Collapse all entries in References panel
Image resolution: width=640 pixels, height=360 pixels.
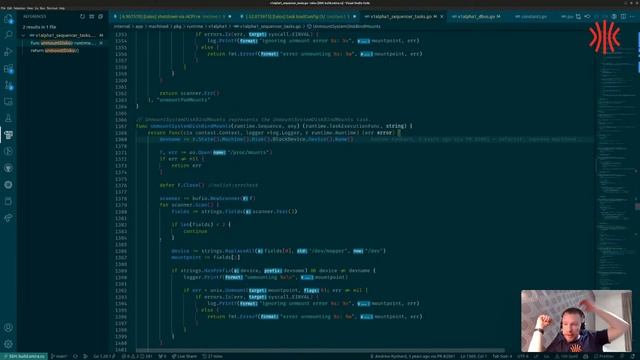pos(100,17)
